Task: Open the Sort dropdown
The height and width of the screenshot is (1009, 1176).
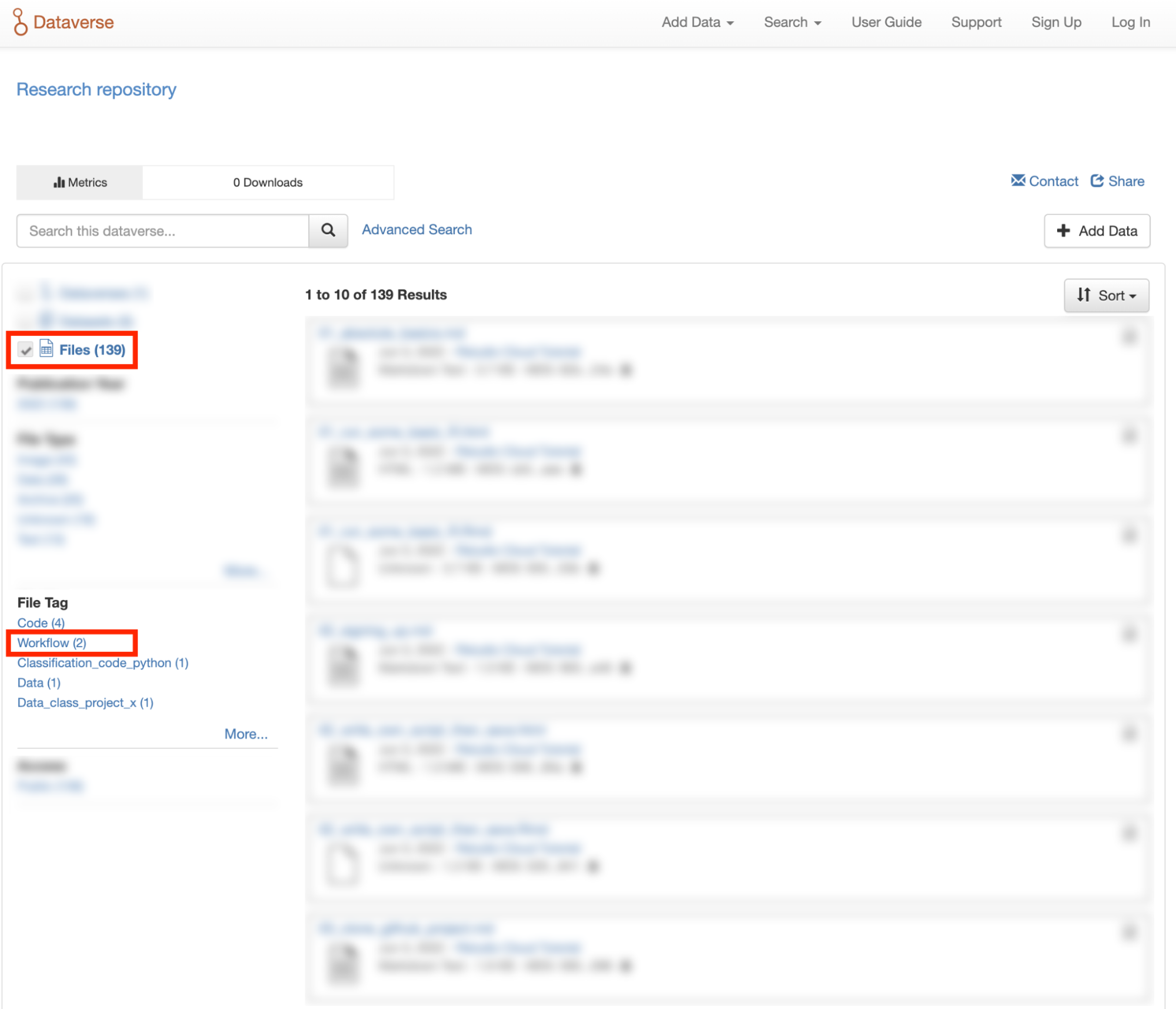Action: (x=1106, y=295)
